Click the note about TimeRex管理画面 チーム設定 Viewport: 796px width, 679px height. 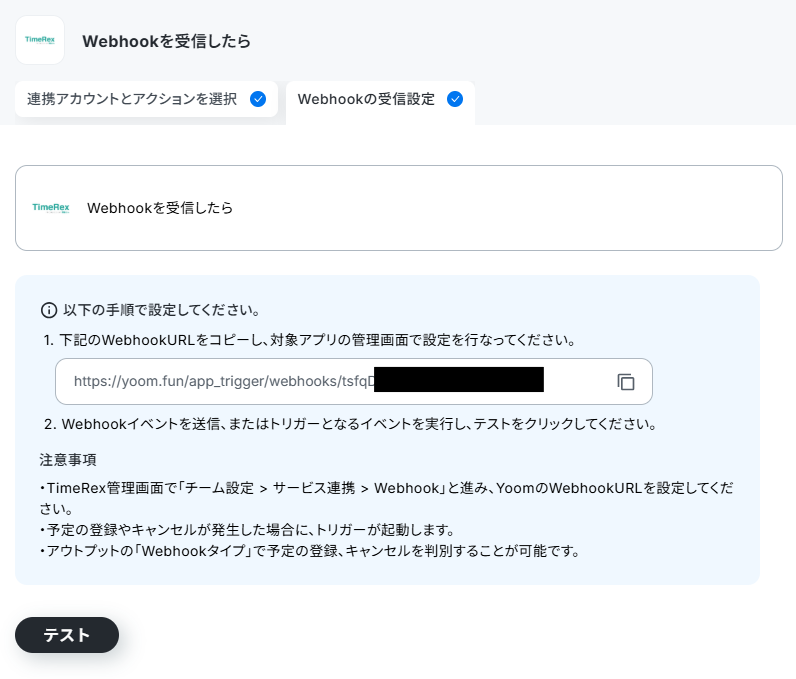[387, 498]
